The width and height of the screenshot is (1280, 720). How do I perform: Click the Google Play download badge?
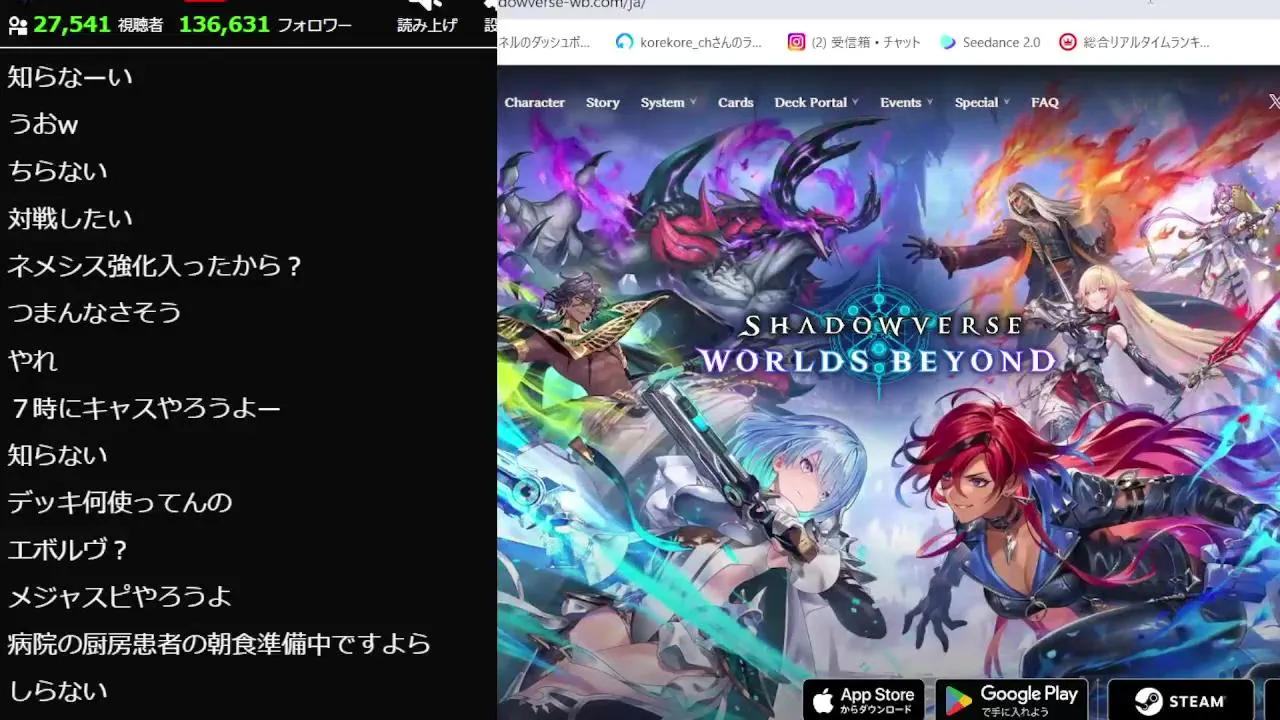click(1012, 700)
